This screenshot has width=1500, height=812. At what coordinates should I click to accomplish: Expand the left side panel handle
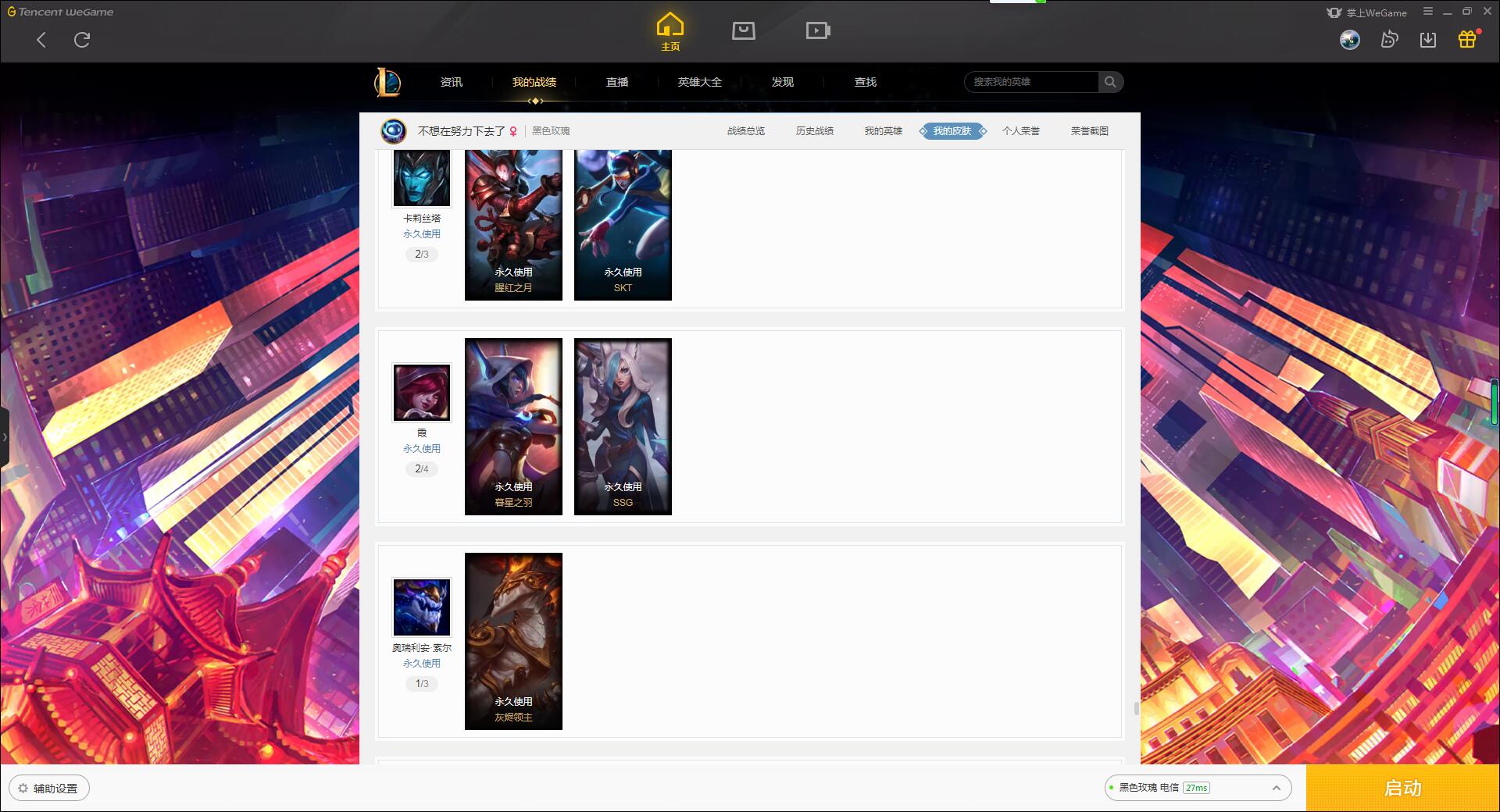click(x=4, y=437)
